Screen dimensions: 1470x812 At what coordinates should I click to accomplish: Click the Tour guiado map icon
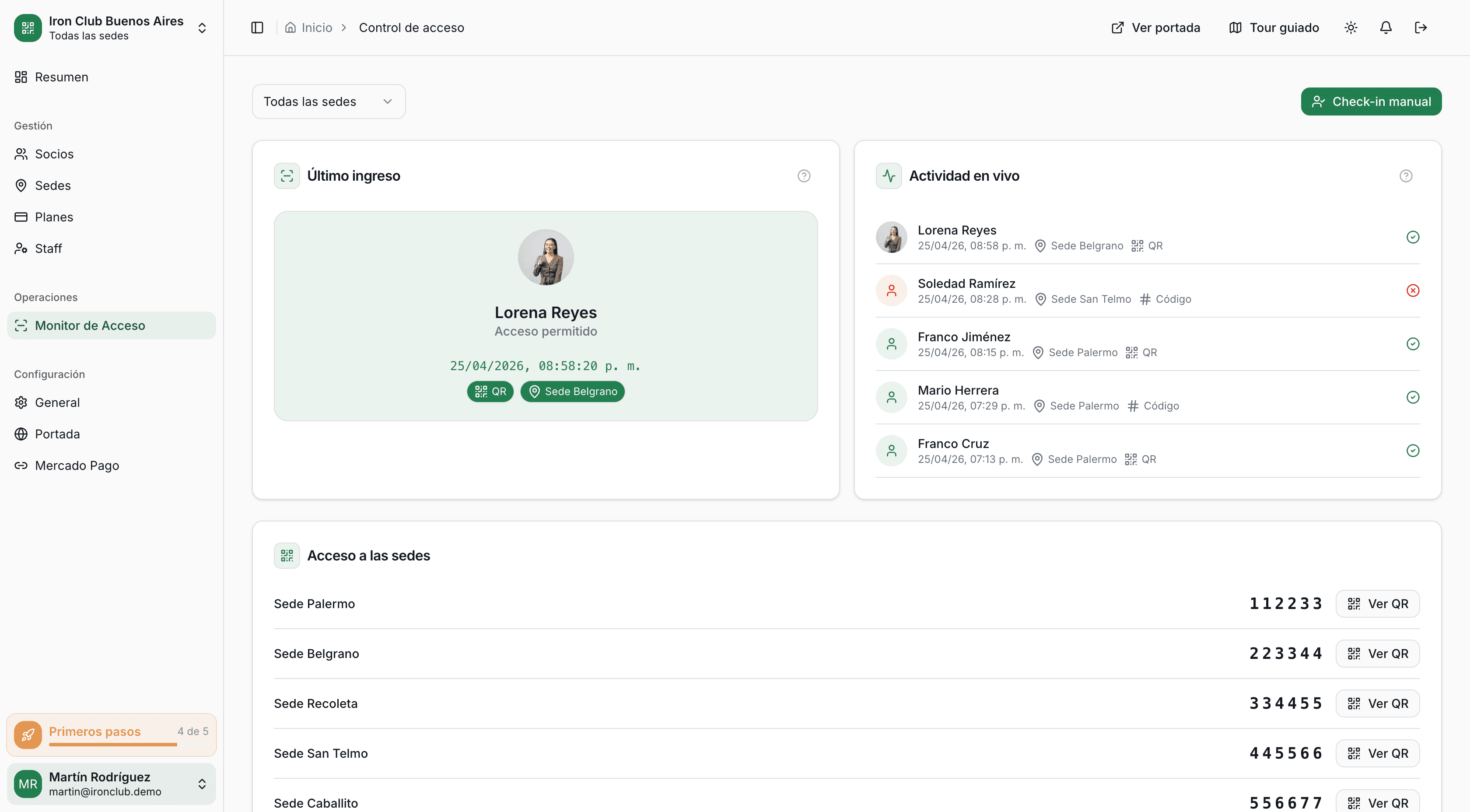[x=1235, y=28]
